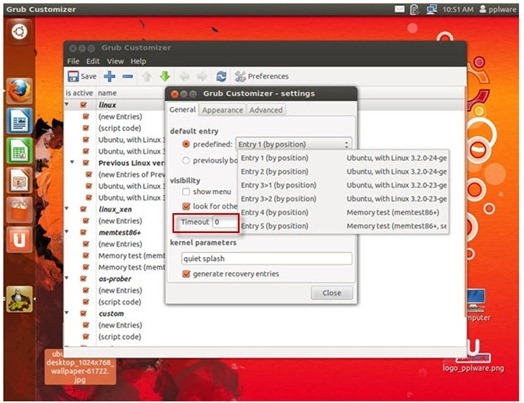The width and height of the screenshot is (524, 403).
Task: Choose Entry 2 (by position) in dropdown
Action: tap(344, 172)
